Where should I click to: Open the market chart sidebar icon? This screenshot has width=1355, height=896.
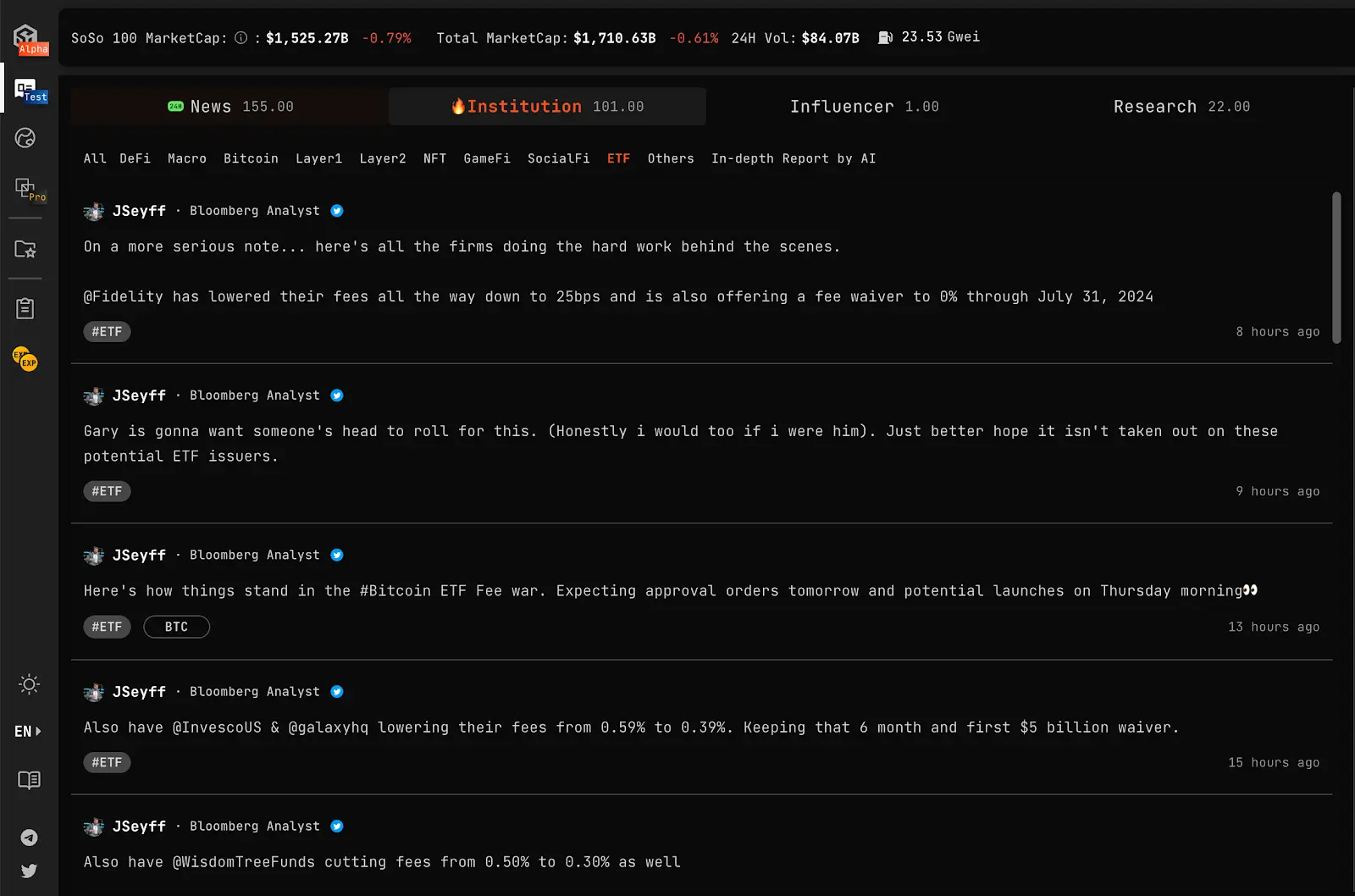tap(25, 138)
